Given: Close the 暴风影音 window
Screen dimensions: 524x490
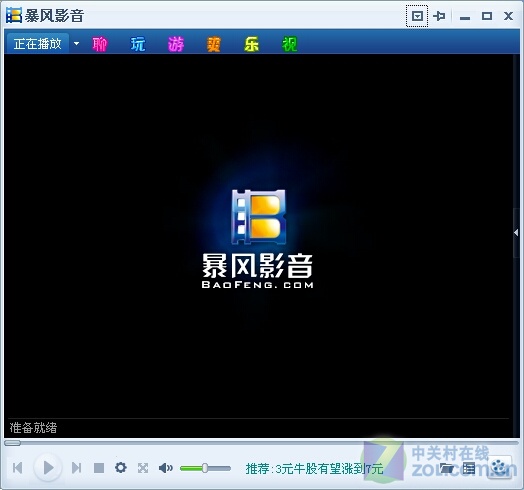Looking at the screenshot, I should (508, 16).
